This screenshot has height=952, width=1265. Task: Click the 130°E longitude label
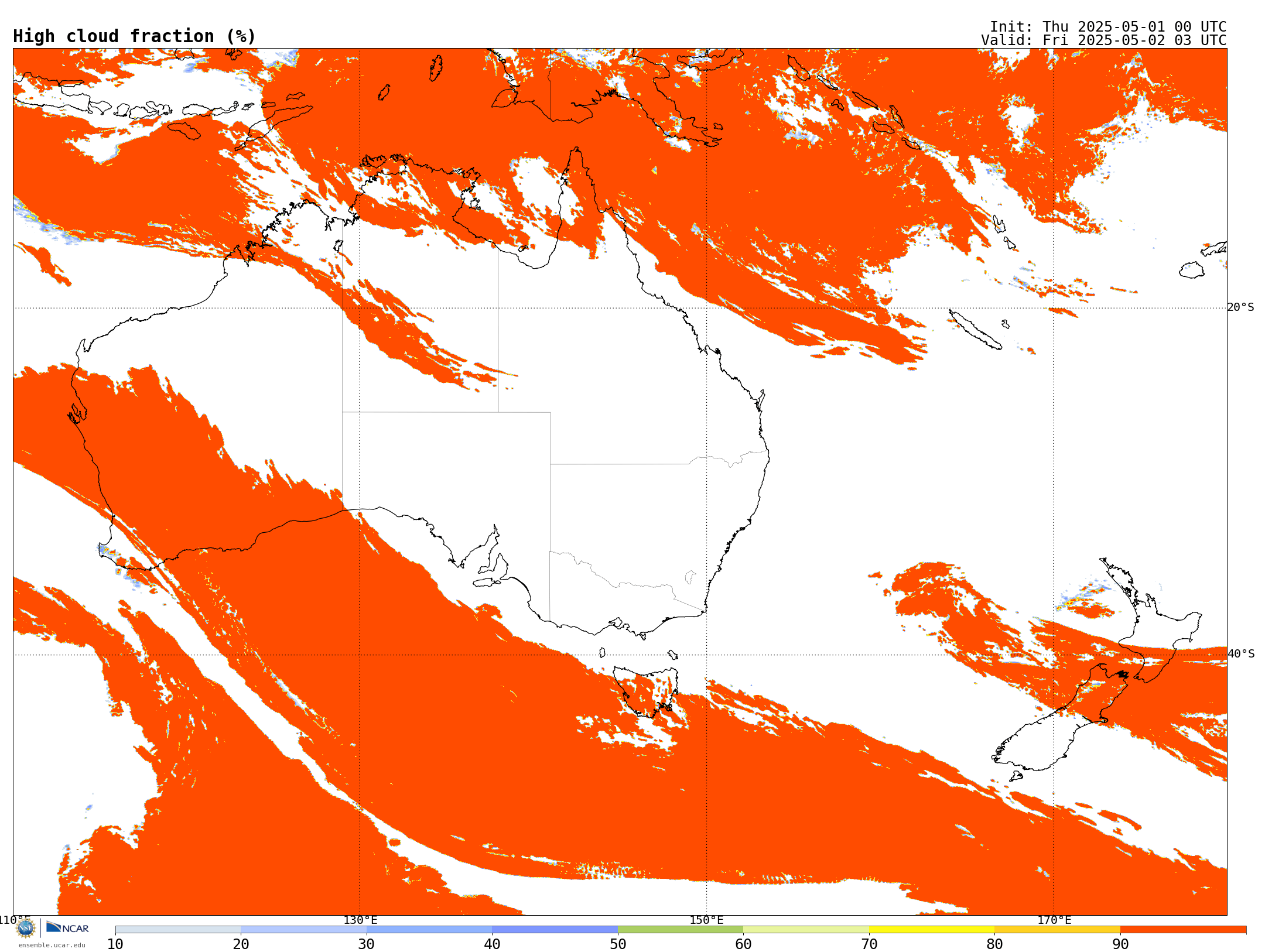click(360, 920)
